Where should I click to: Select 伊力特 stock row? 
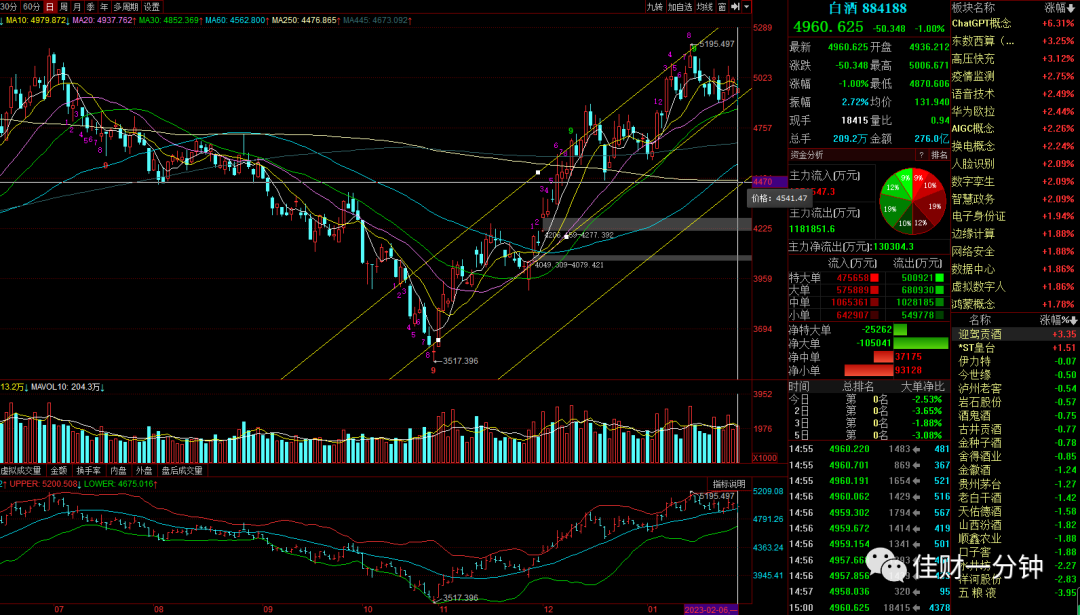pos(1015,361)
